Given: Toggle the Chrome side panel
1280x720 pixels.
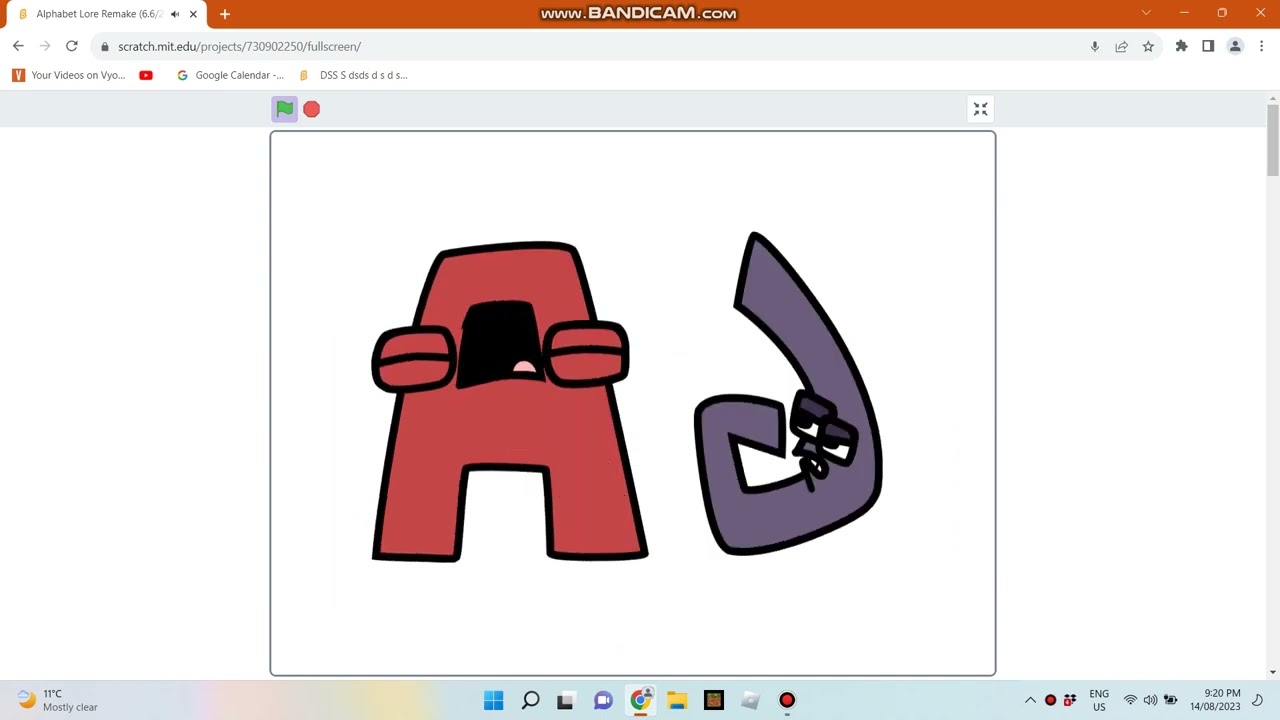Looking at the screenshot, I should point(1208,46).
